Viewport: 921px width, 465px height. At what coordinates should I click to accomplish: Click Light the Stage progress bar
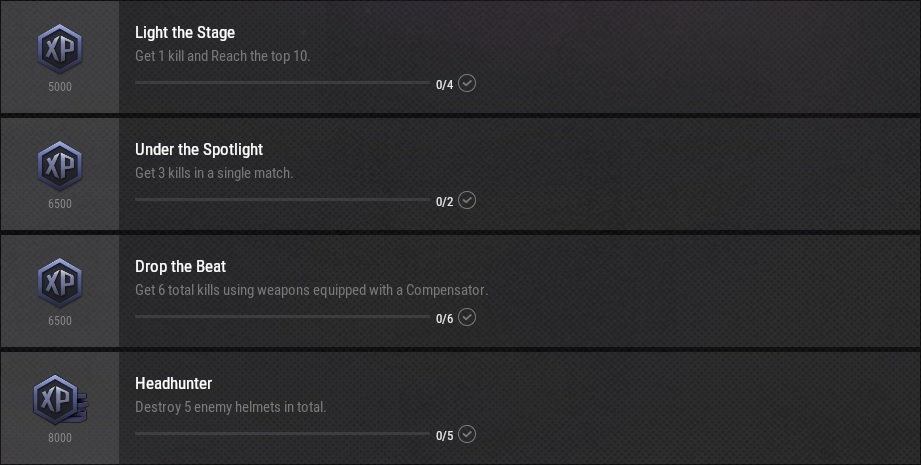(x=282, y=83)
